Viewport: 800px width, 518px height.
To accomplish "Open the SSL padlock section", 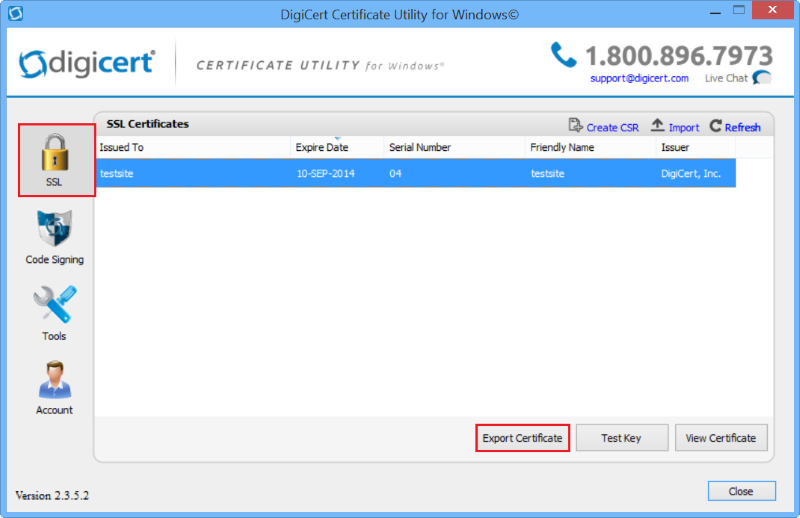I will click(56, 160).
